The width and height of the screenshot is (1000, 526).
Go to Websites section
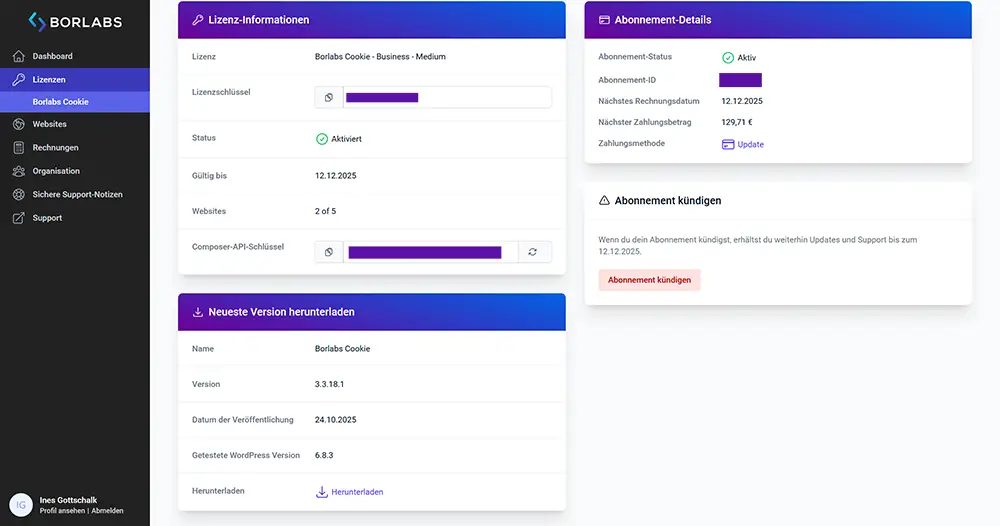click(x=75, y=124)
